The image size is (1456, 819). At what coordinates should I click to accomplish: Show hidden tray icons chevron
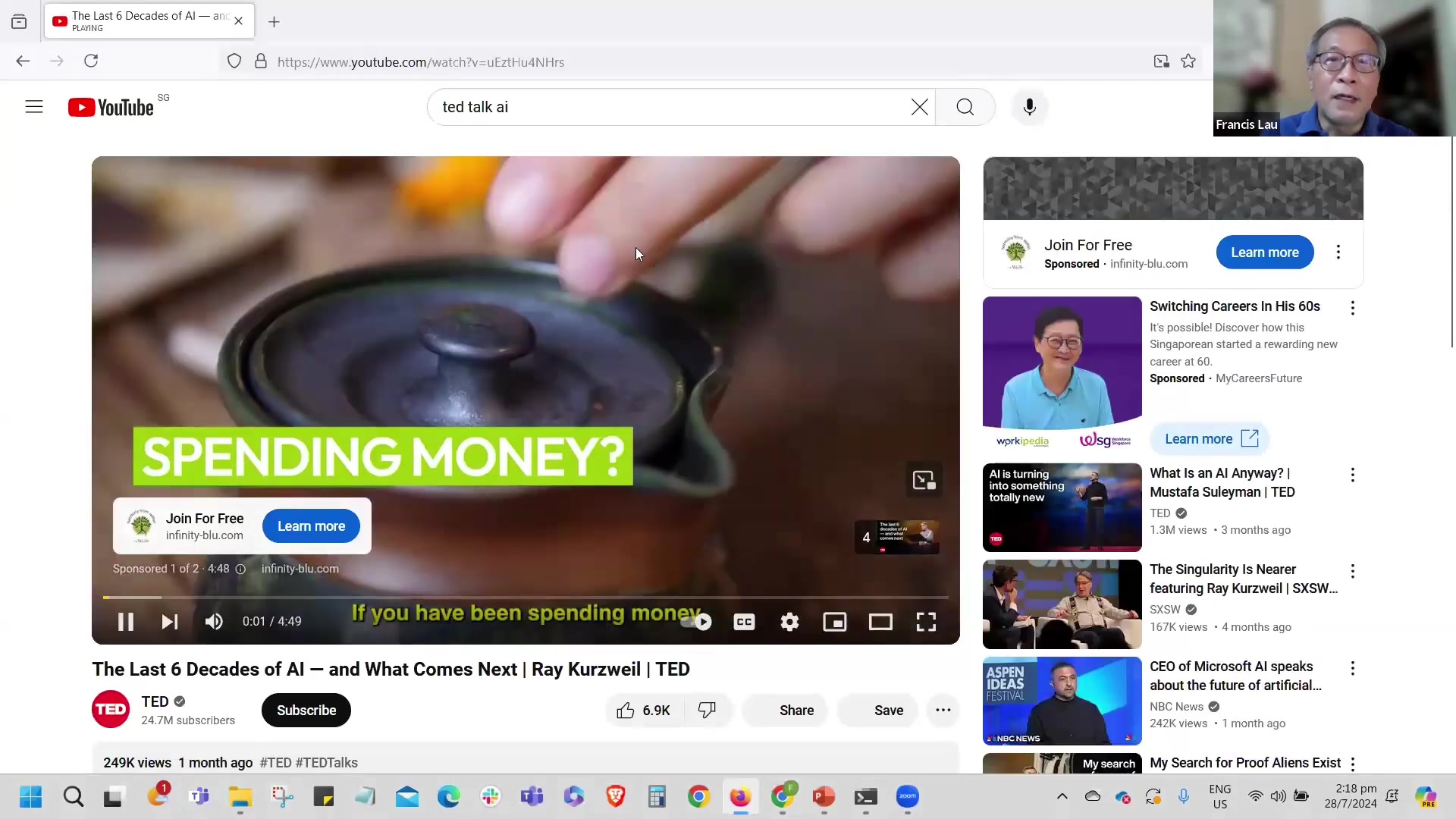click(x=1062, y=796)
